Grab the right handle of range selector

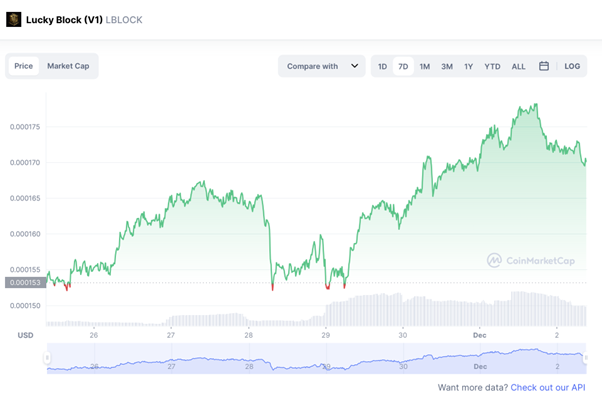tap(585, 358)
